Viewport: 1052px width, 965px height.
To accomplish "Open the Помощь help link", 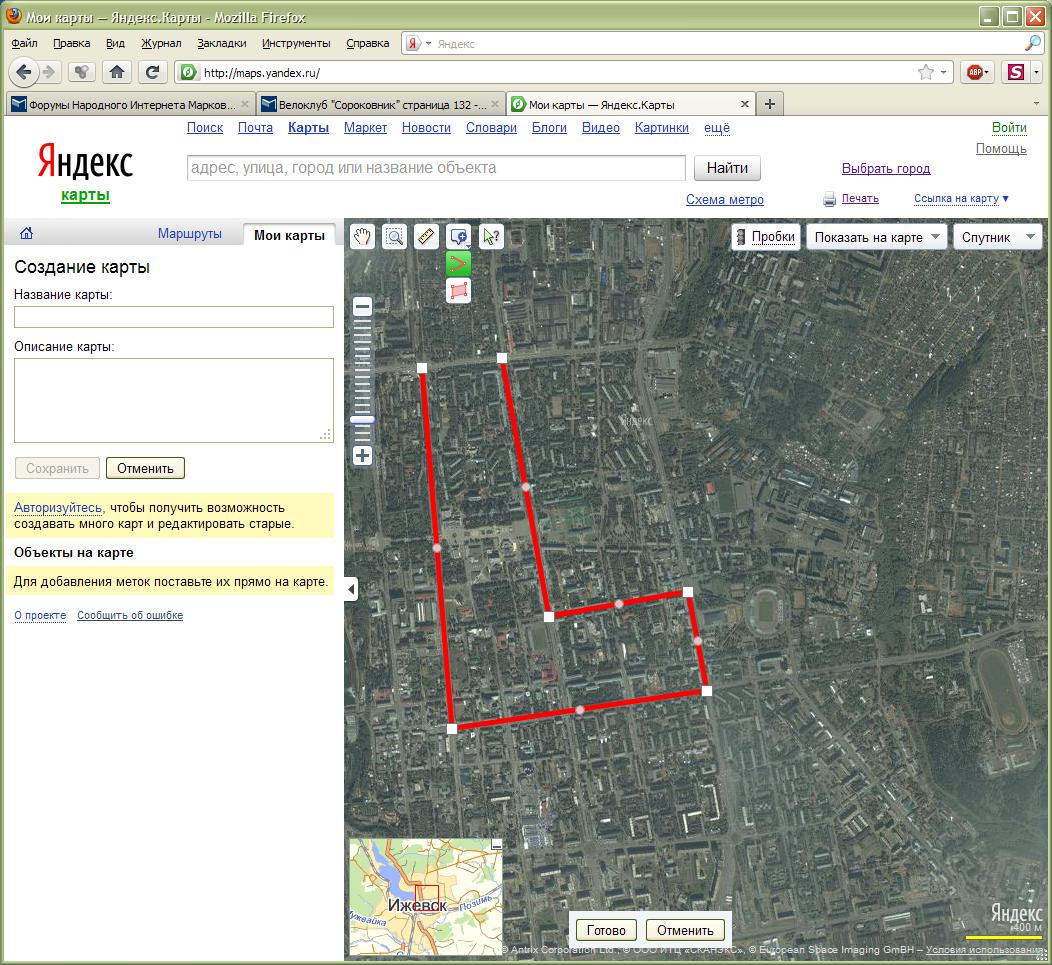I will (x=1001, y=148).
